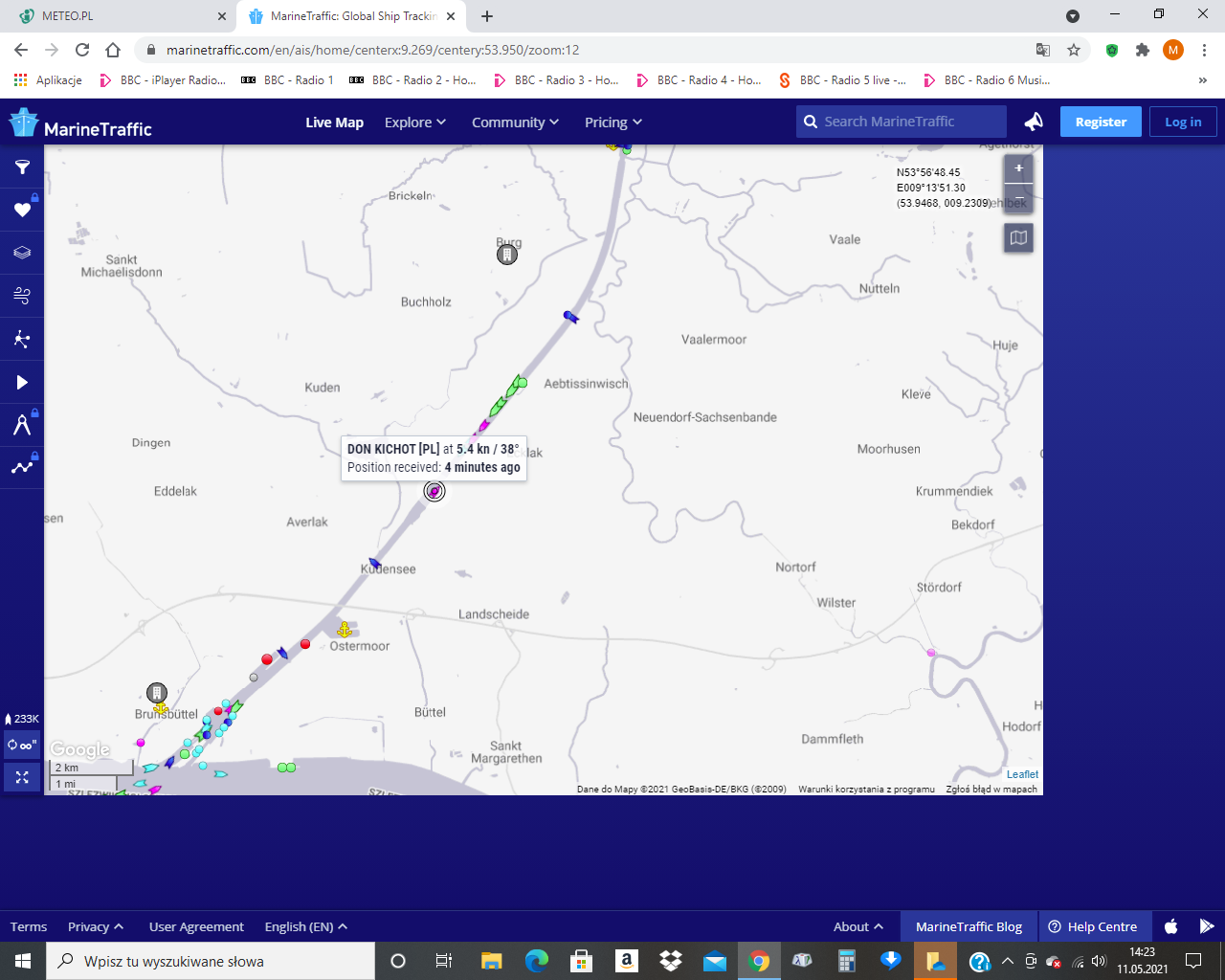This screenshot has width=1225, height=980.
Task: Open the route chart line tool
Action: pyautogui.click(x=22, y=468)
